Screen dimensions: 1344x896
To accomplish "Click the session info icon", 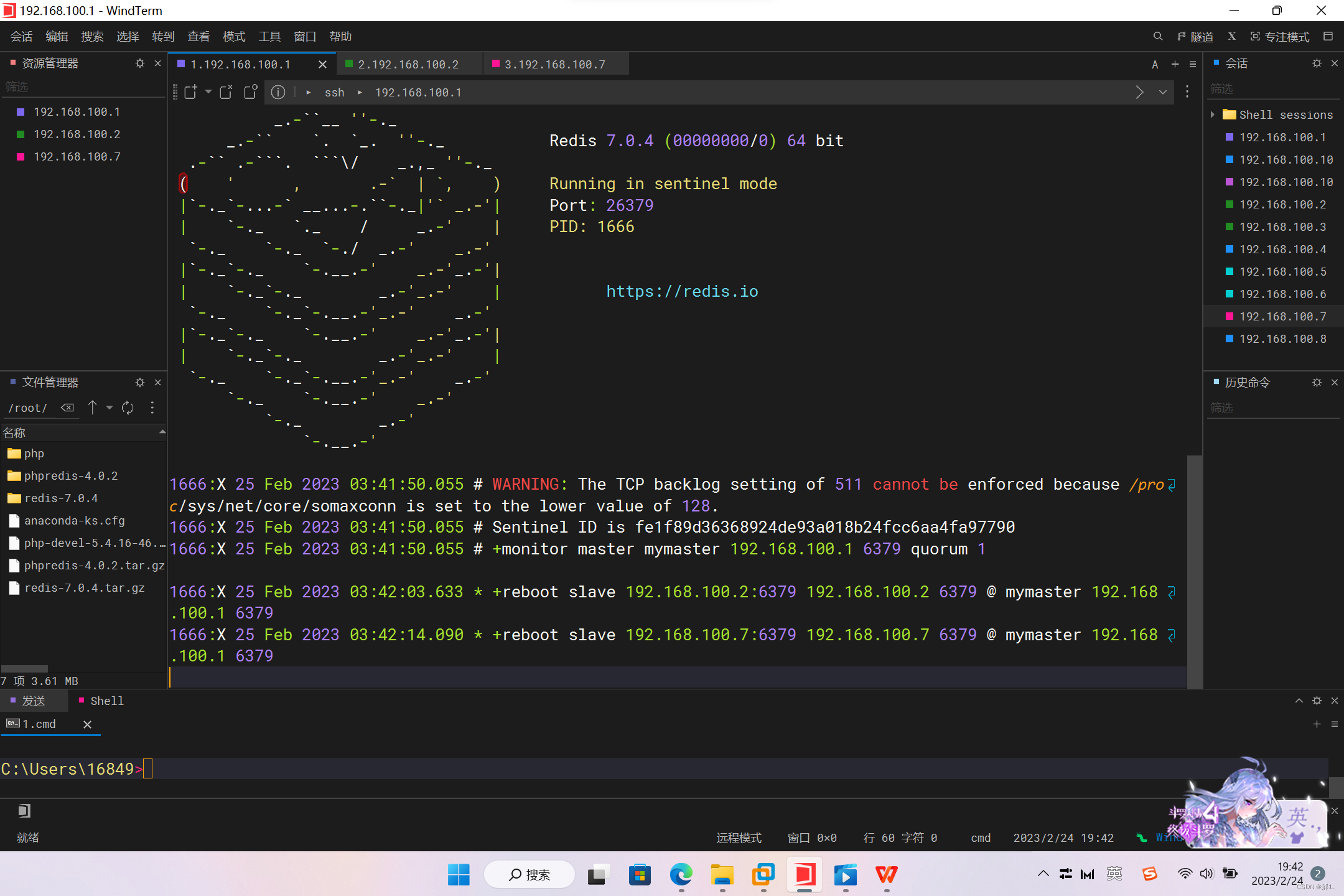I will [278, 92].
